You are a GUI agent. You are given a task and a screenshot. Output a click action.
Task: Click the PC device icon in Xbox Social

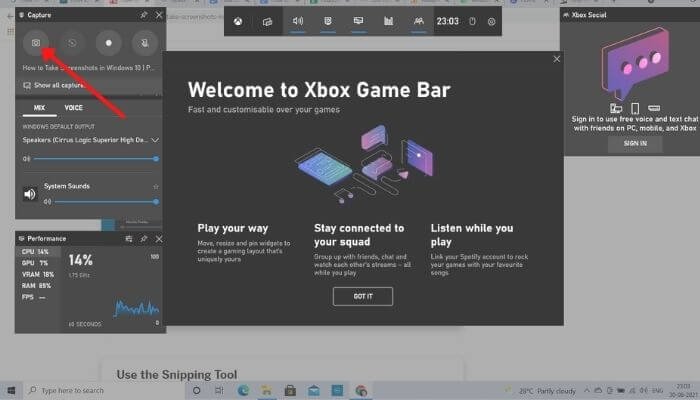coord(616,108)
